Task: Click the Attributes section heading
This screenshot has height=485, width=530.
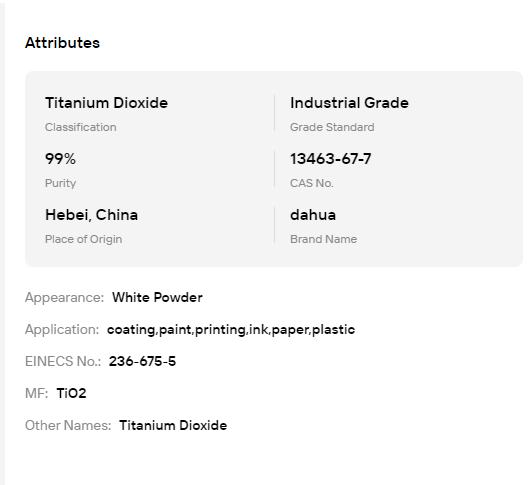Action: [63, 43]
